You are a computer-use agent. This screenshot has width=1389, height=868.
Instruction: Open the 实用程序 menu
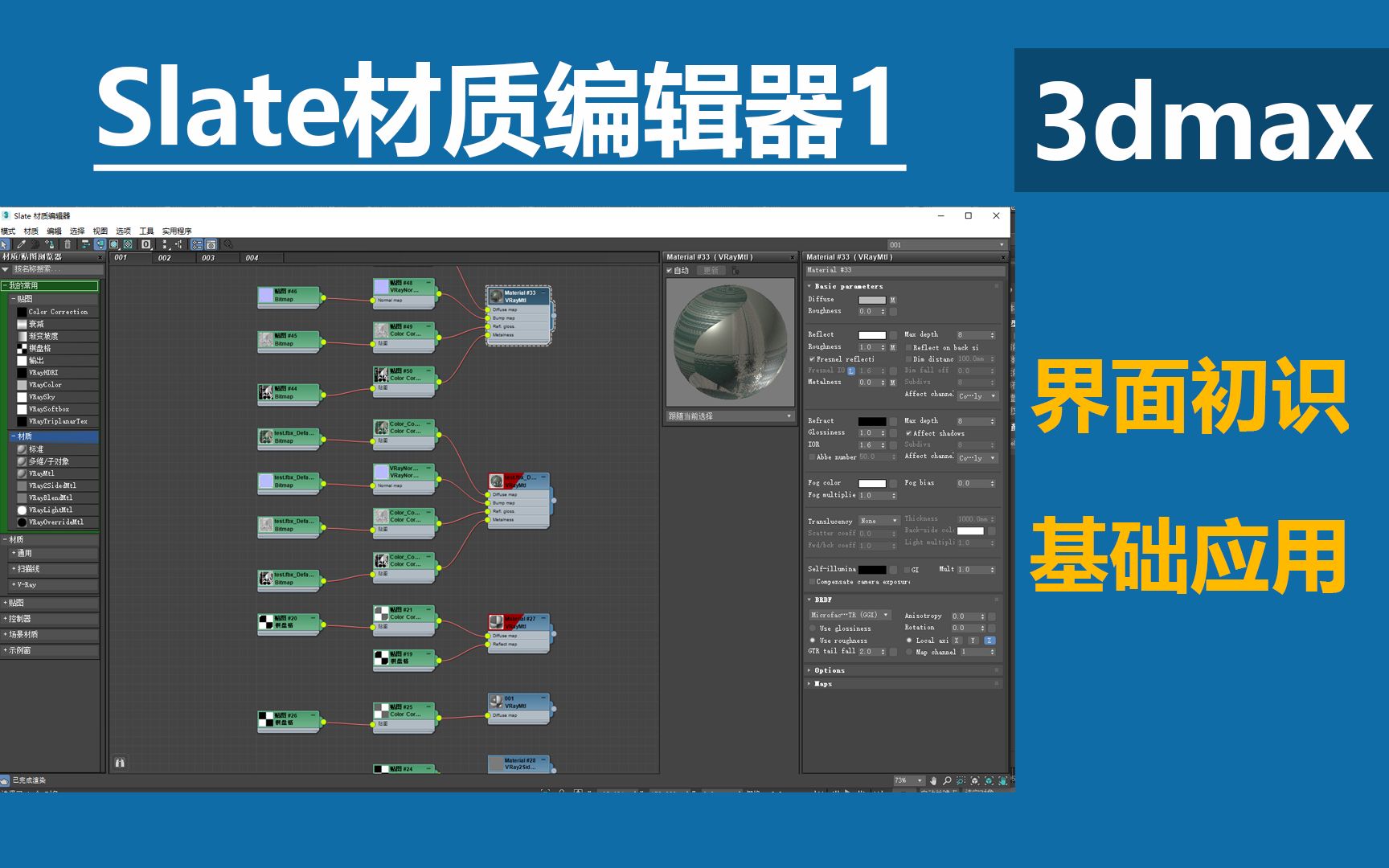pos(177,231)
